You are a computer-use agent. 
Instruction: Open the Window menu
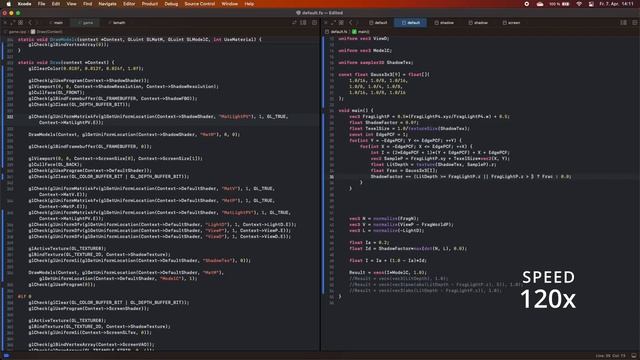[229, 4]
